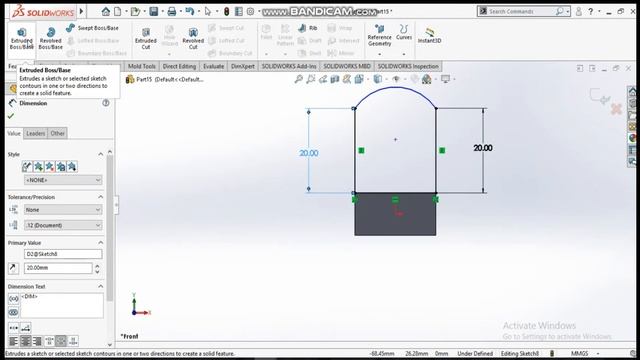
Task: Click the primary value spinner arrows
Action: (97, 268)
